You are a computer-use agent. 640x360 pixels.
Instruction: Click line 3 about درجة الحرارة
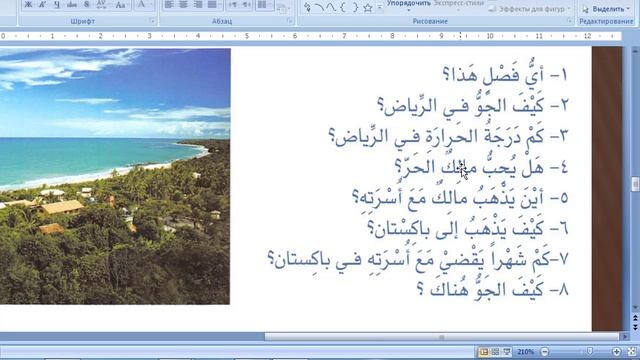(x=448, y=136)
